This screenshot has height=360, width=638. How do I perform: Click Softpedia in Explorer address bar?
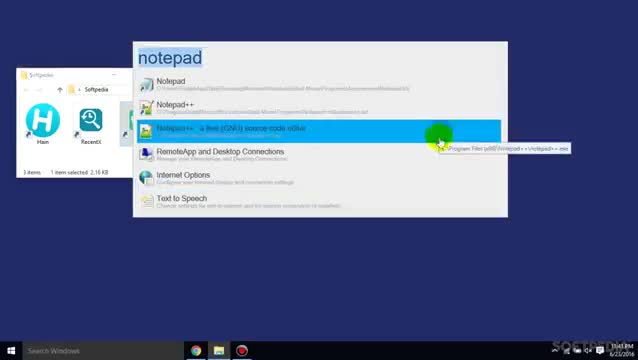pos(96,89)
